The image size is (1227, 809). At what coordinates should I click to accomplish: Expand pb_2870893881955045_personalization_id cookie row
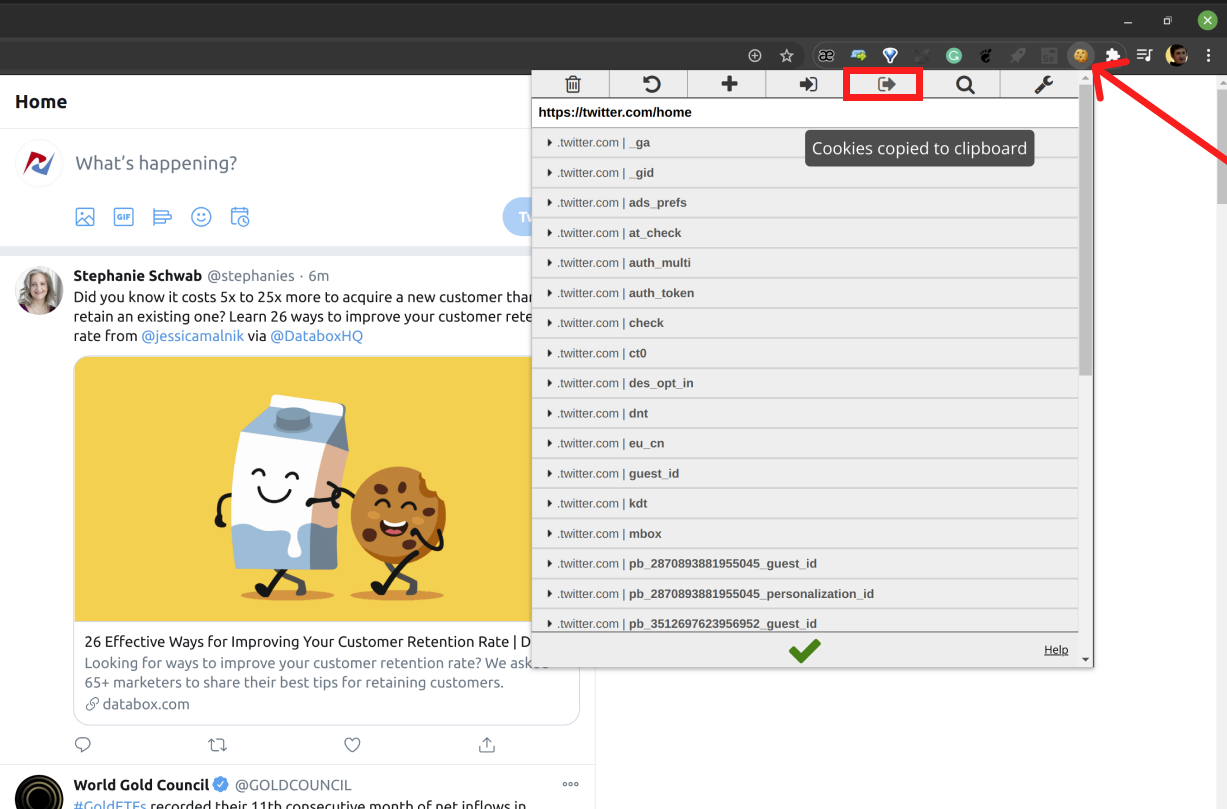[806, 593]
